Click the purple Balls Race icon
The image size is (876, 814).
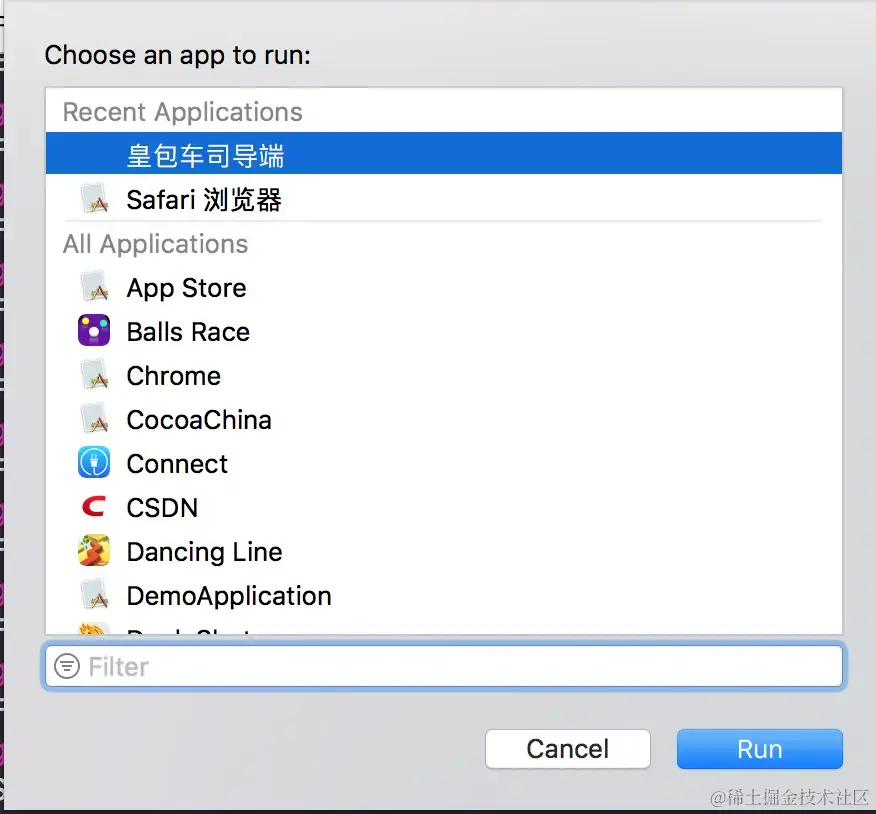coord(94,330)
